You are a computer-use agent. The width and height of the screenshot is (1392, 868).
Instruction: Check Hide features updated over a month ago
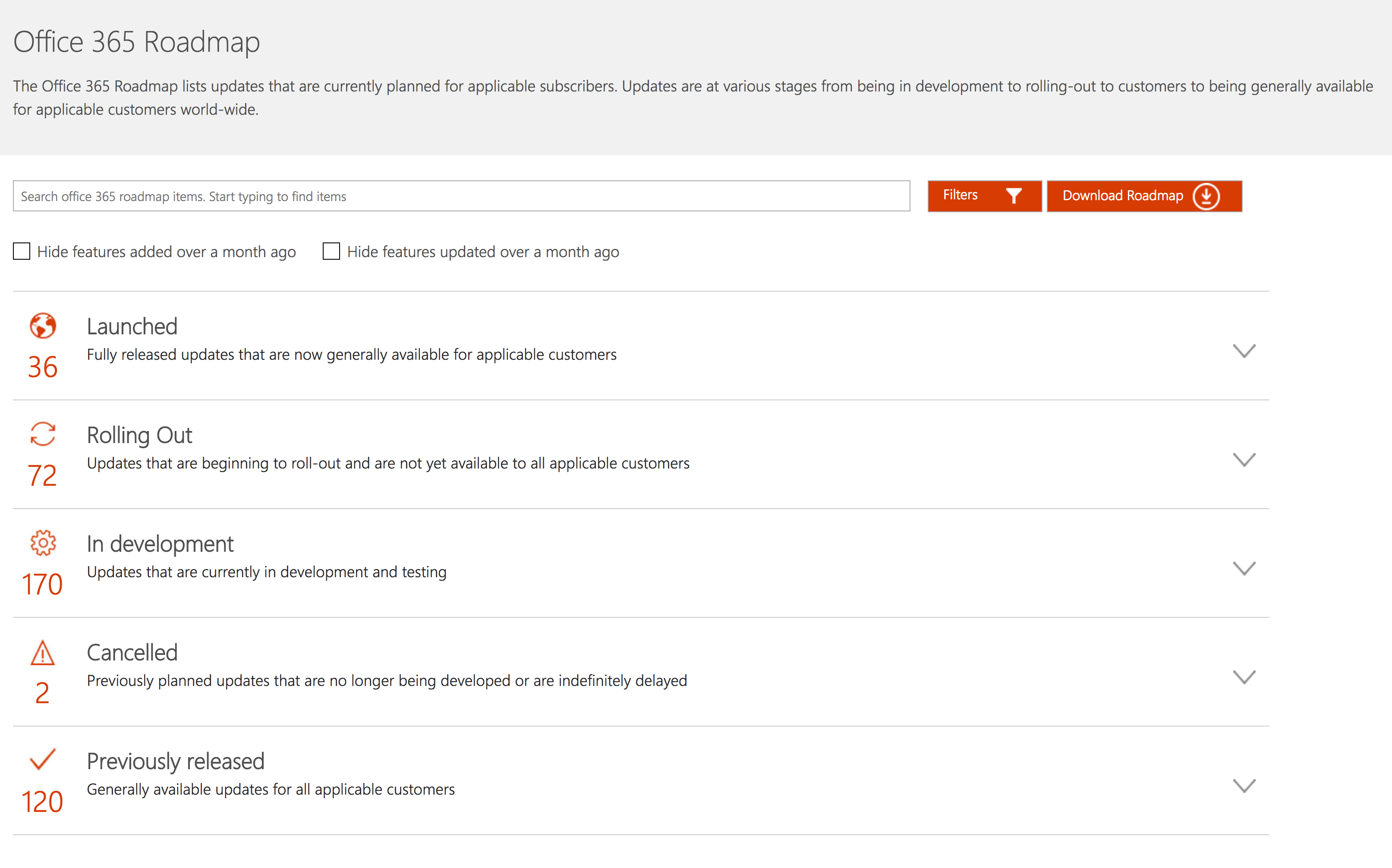click(331, 252)
